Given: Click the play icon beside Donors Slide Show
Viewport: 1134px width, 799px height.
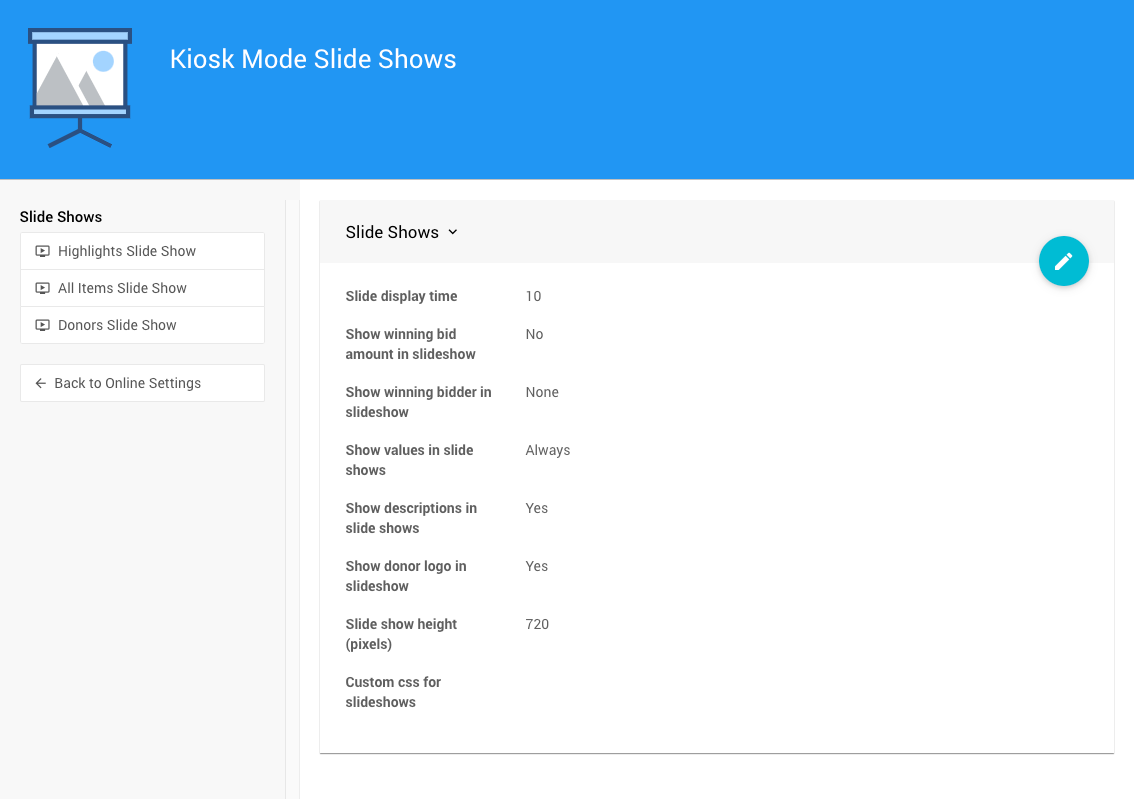Looking at the screenshot, I should pyautogui.click(x=42, y=325).
